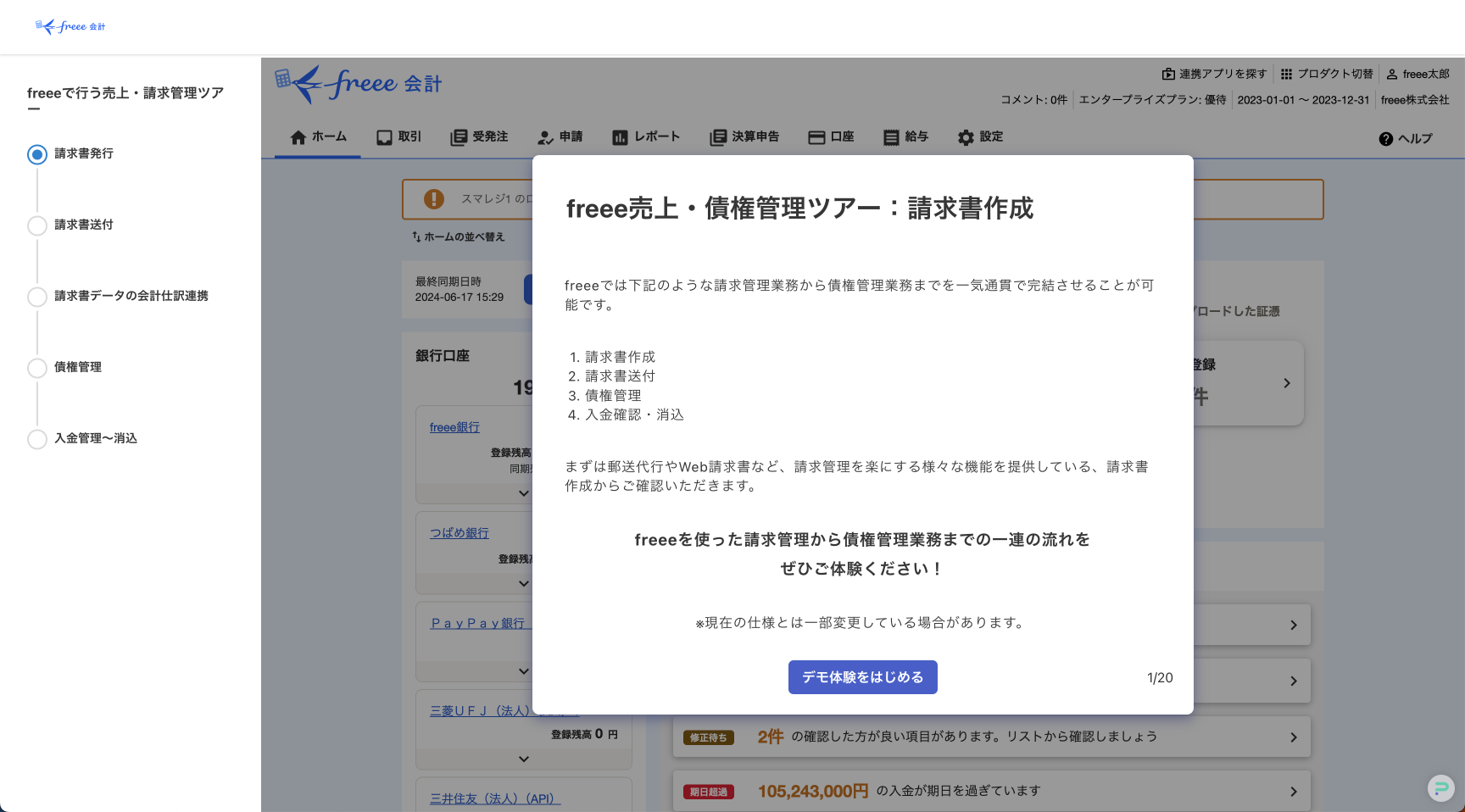Click the orange warning alert icon
The image size is (1465, 812).
coord(434,199)
